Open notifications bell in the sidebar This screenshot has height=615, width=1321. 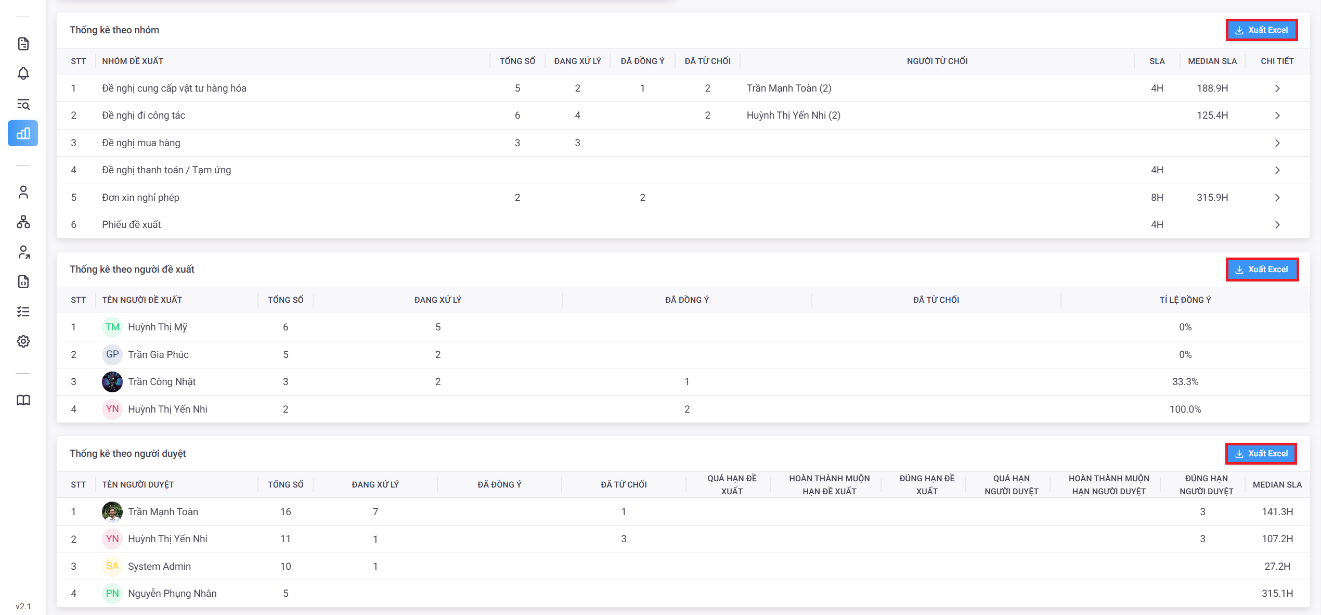[x=23, y=74]
